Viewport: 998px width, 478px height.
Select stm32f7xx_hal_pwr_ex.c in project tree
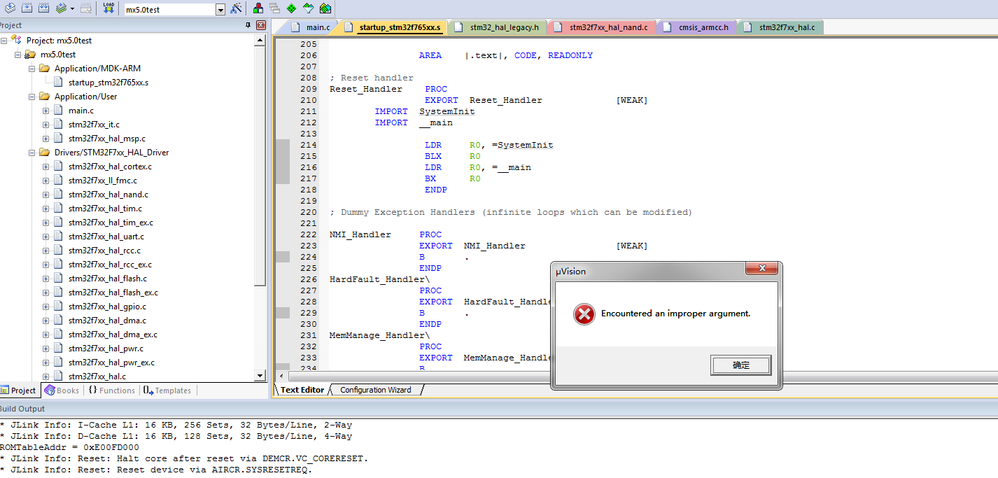pyautogui.click(x=111, y=362)
